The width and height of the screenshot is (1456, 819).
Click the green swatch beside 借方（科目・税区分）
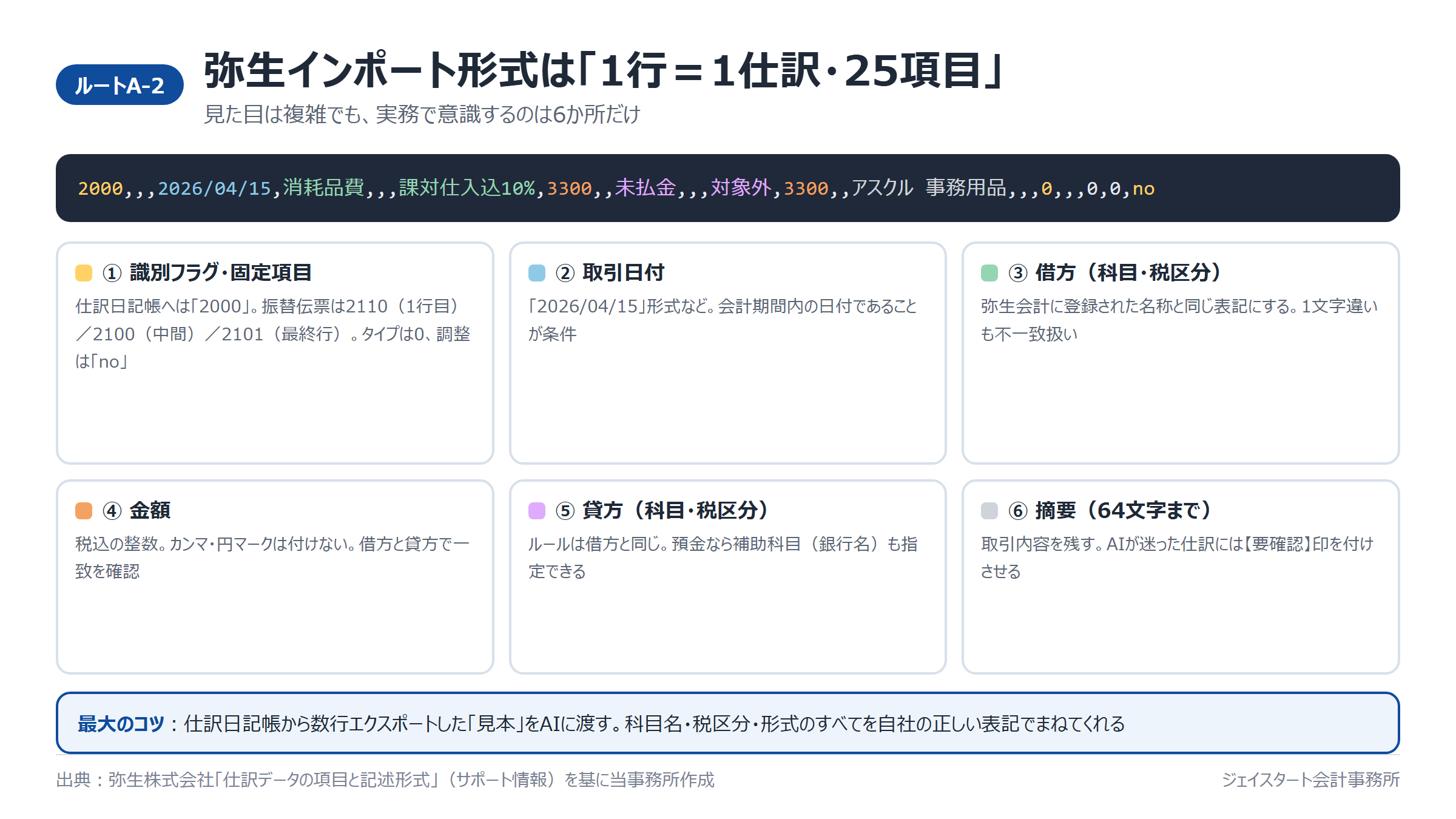989,273
